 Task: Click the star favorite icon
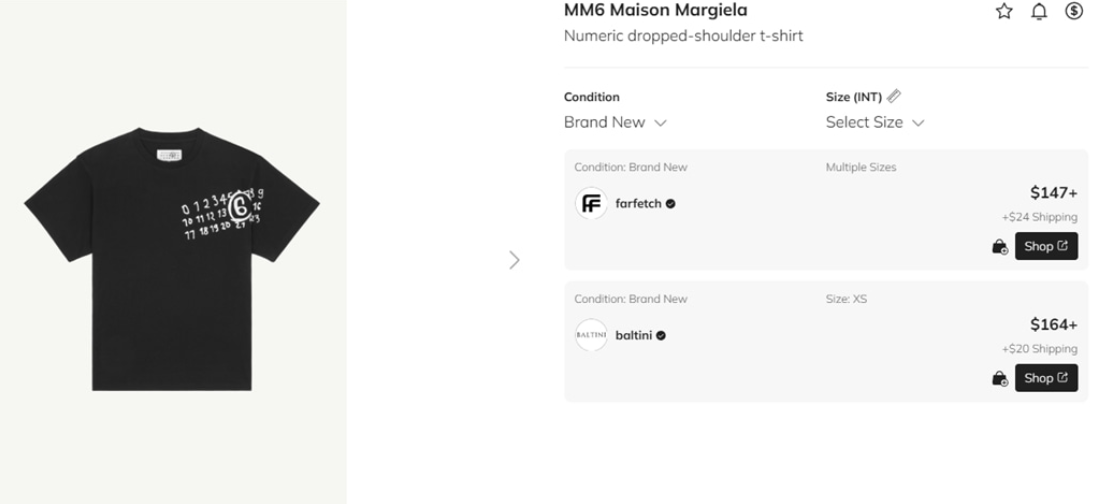click(x=1004, y=11)
